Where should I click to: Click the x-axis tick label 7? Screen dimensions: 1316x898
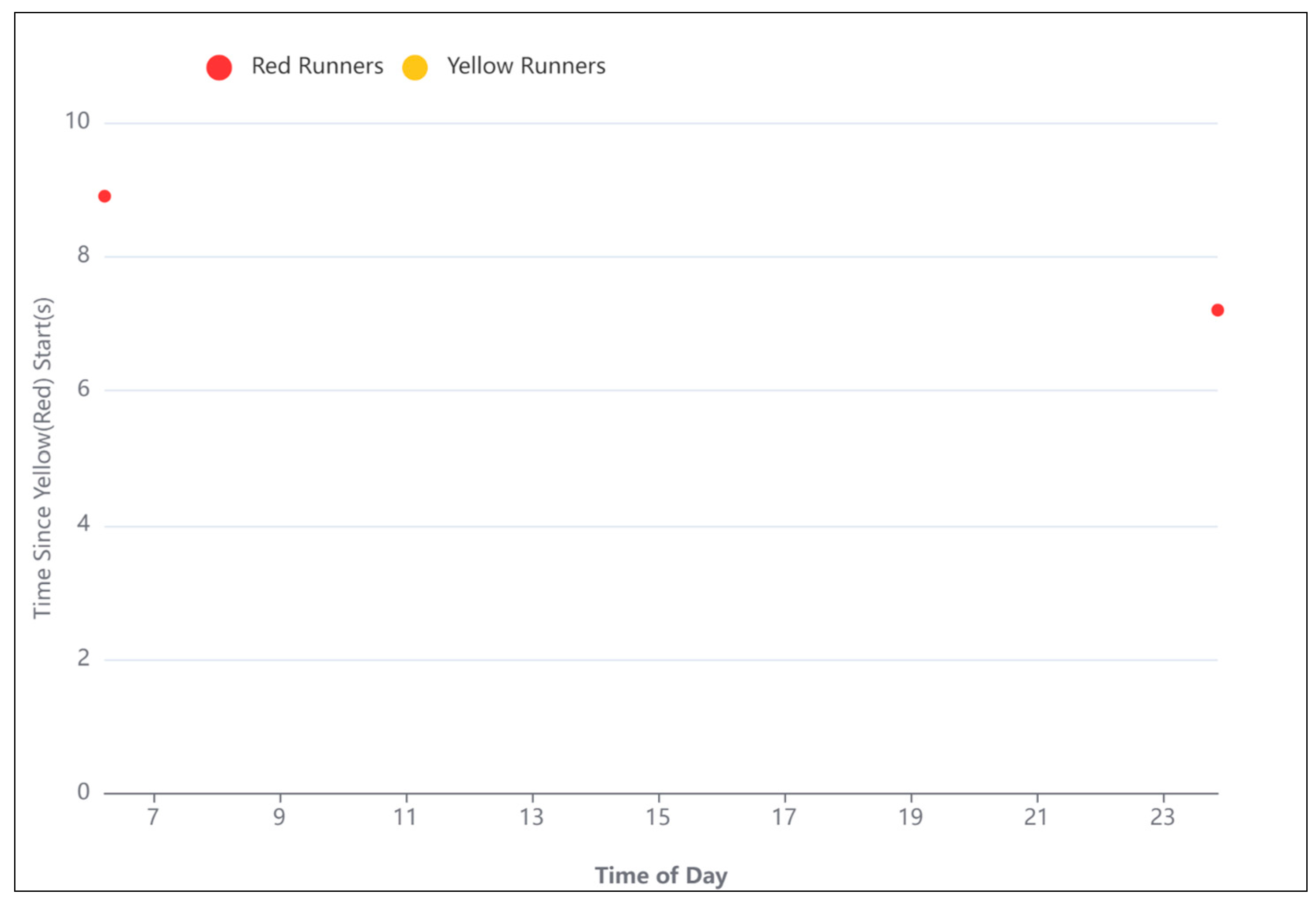154,817
